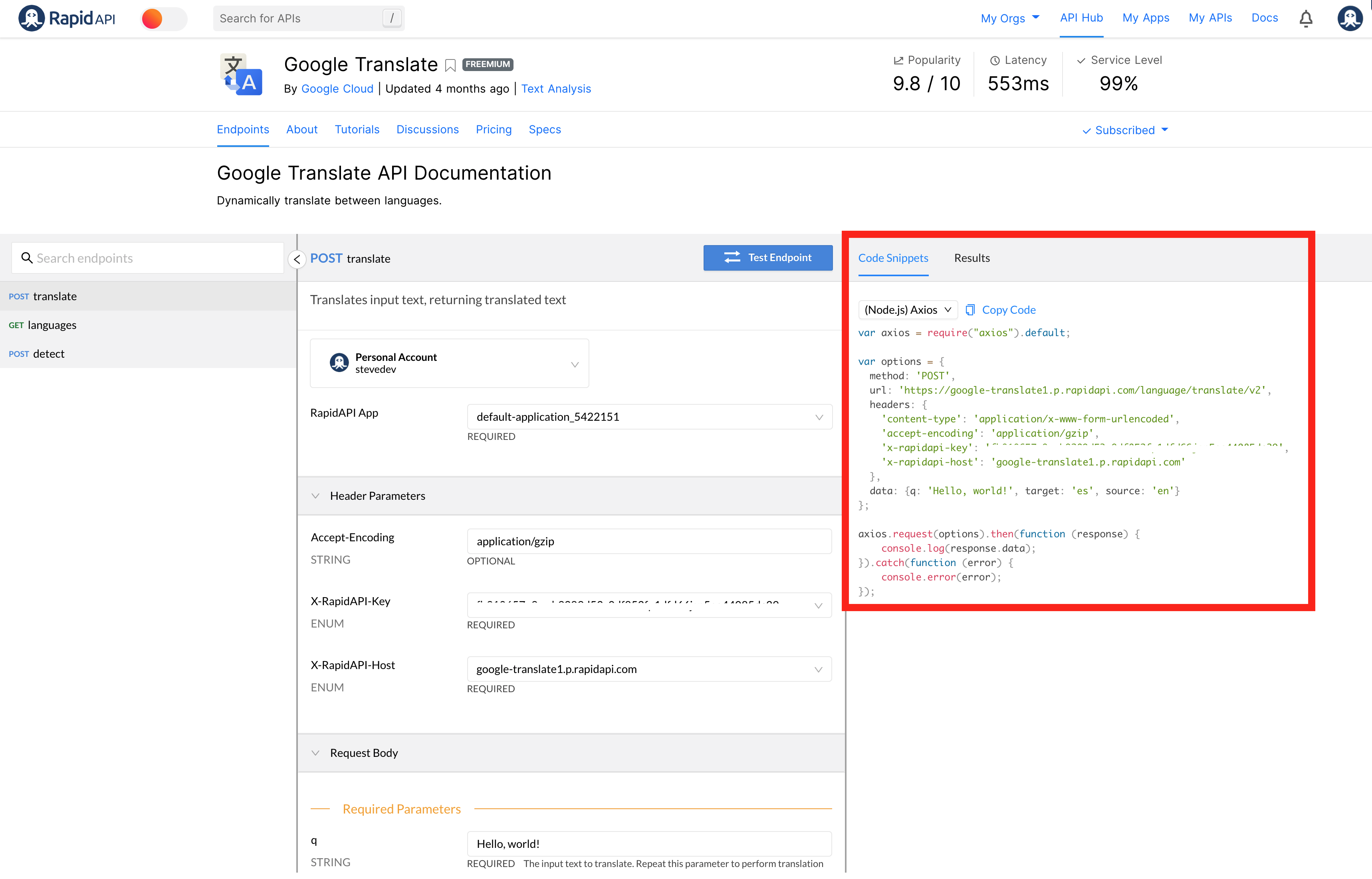Click the collapse panel arrow button

pos(296,258)
